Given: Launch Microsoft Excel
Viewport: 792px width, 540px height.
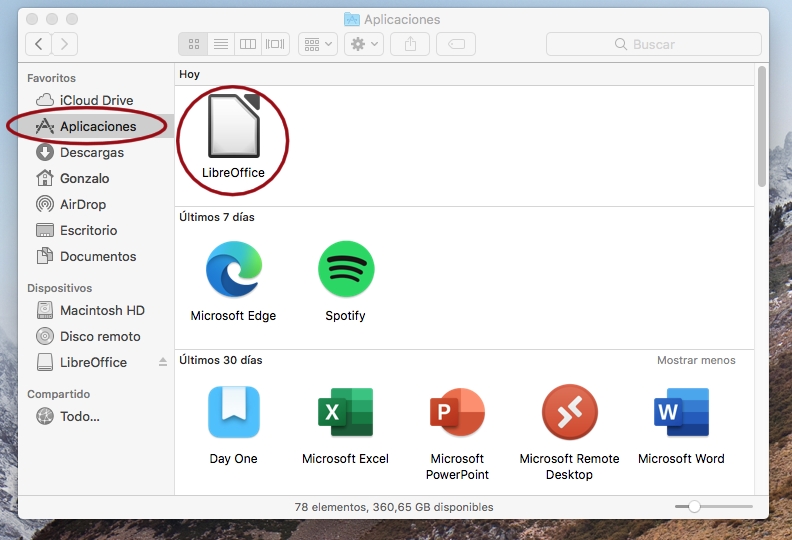Looking at the screenshot, I should [345, 412].
